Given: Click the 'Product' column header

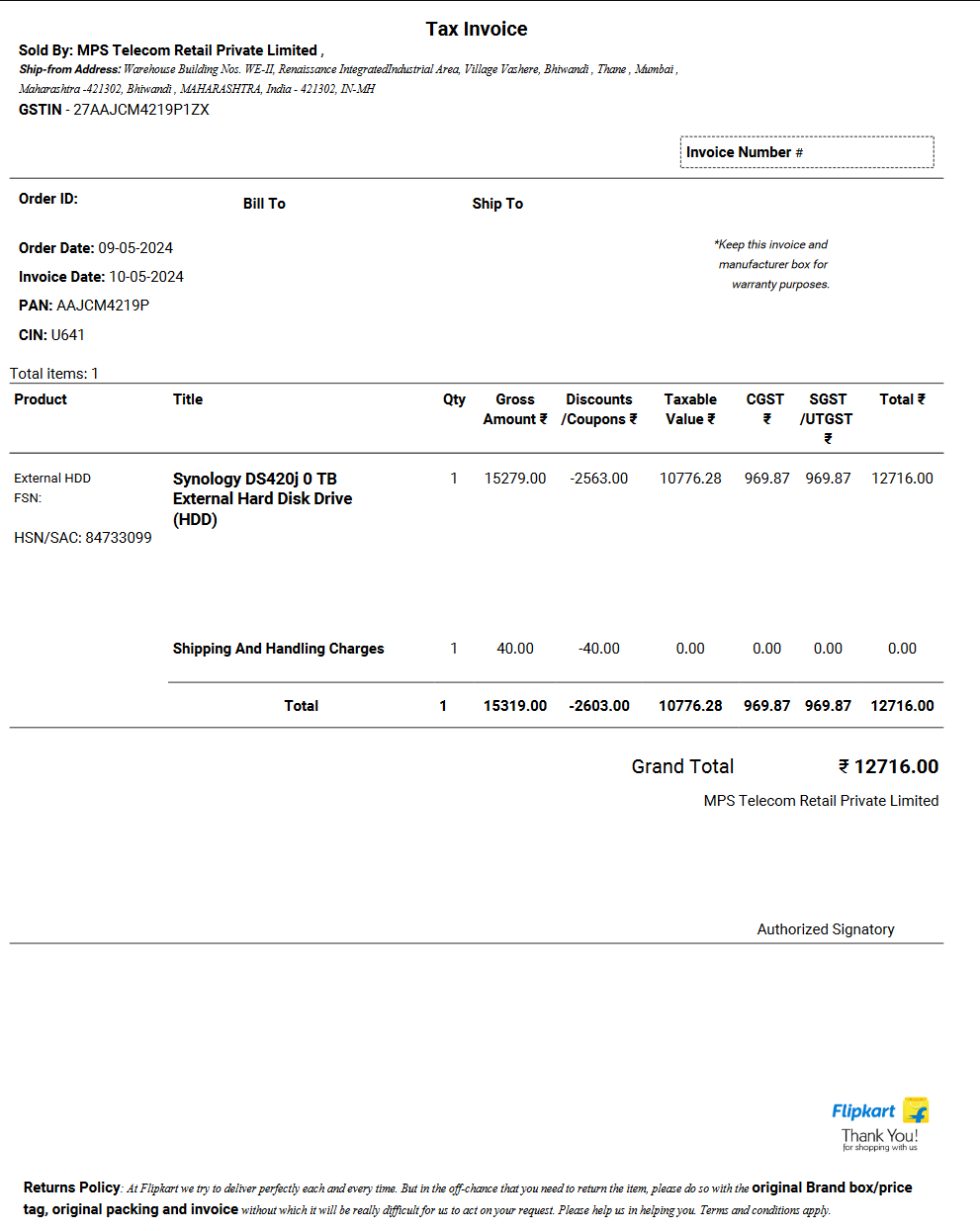Looking at the screenshot, I should (41, 399).
